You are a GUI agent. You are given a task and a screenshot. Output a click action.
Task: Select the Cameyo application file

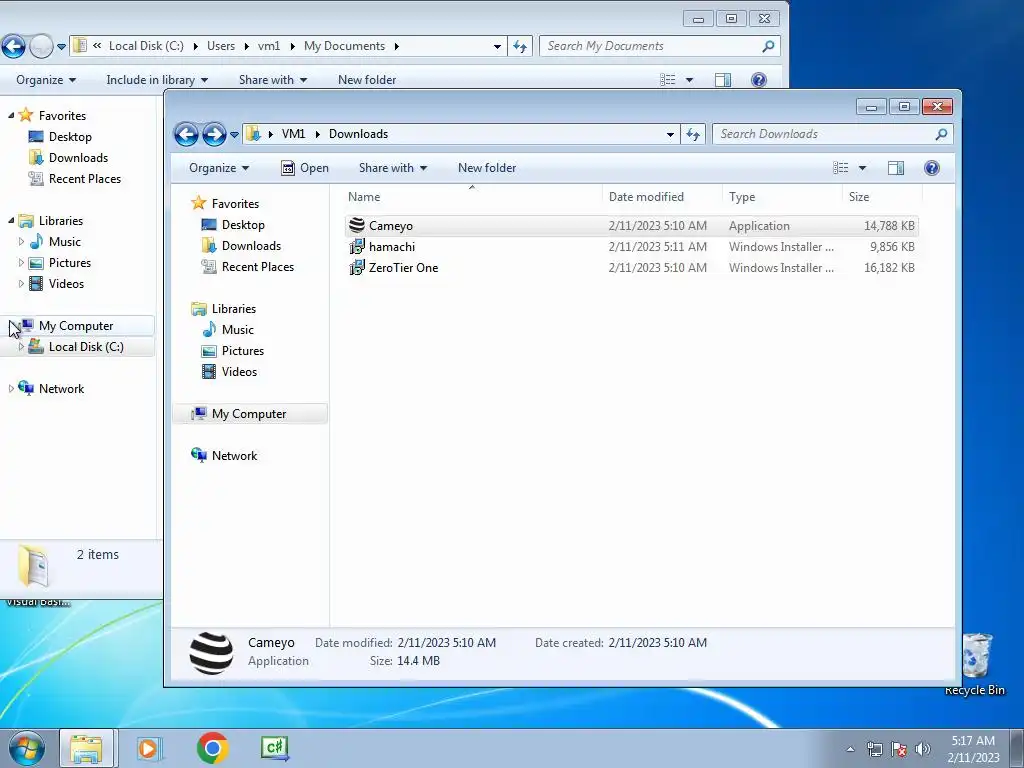(x=632, y=226)
